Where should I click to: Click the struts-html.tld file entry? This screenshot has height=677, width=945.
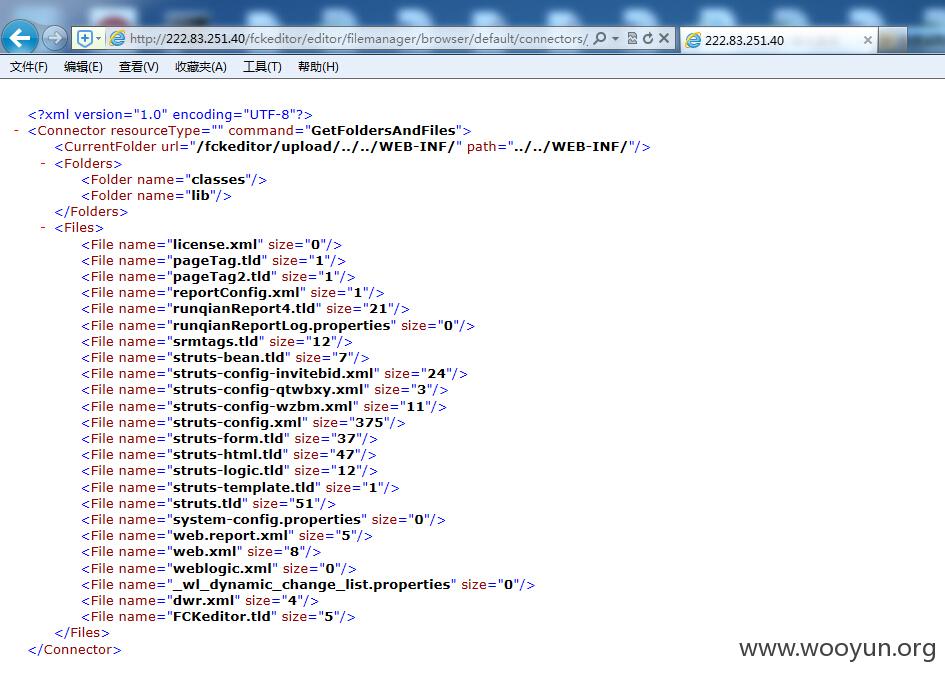pyautogui.click(x=229, y=455)
